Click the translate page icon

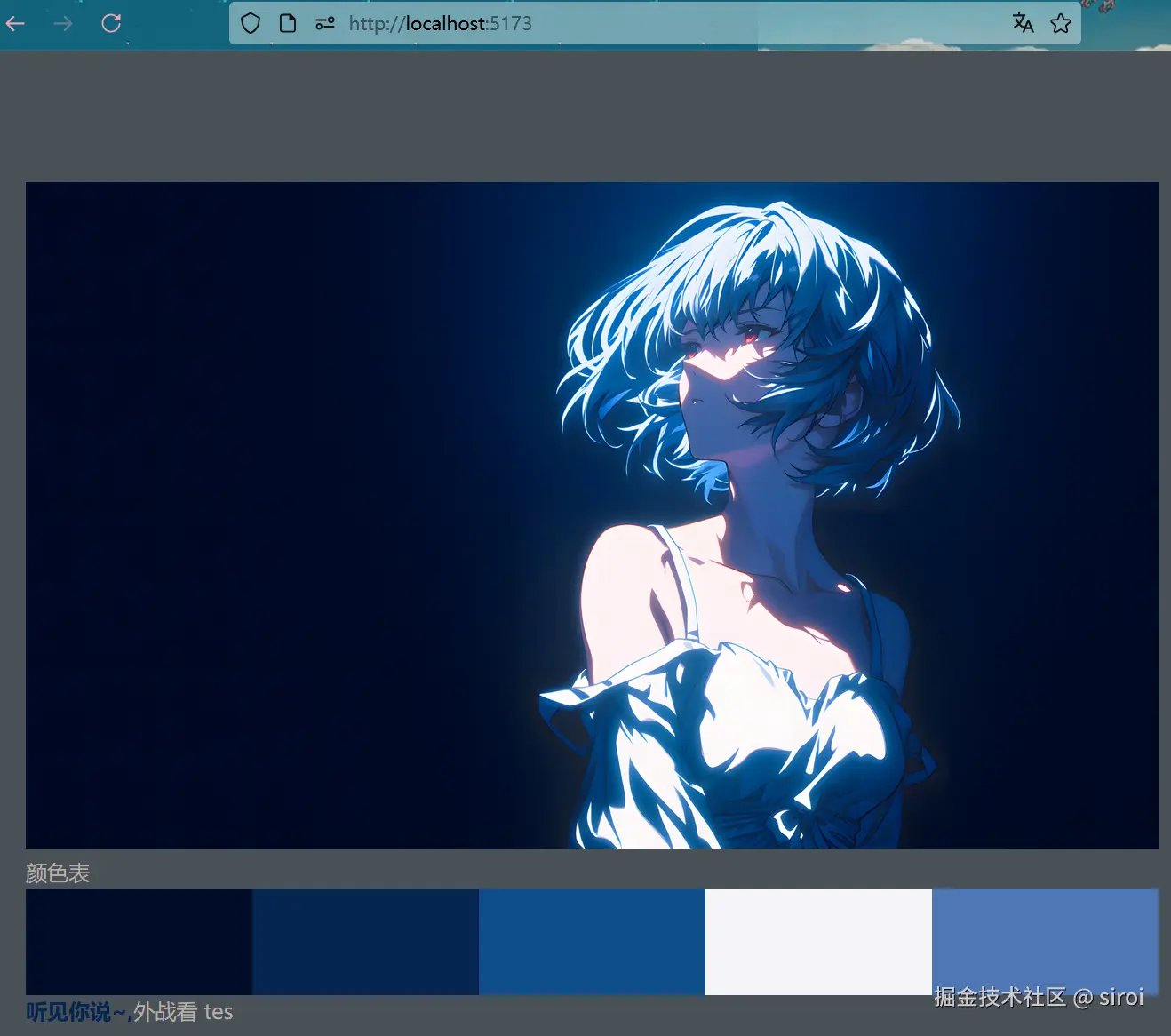tap(1023, 23)
